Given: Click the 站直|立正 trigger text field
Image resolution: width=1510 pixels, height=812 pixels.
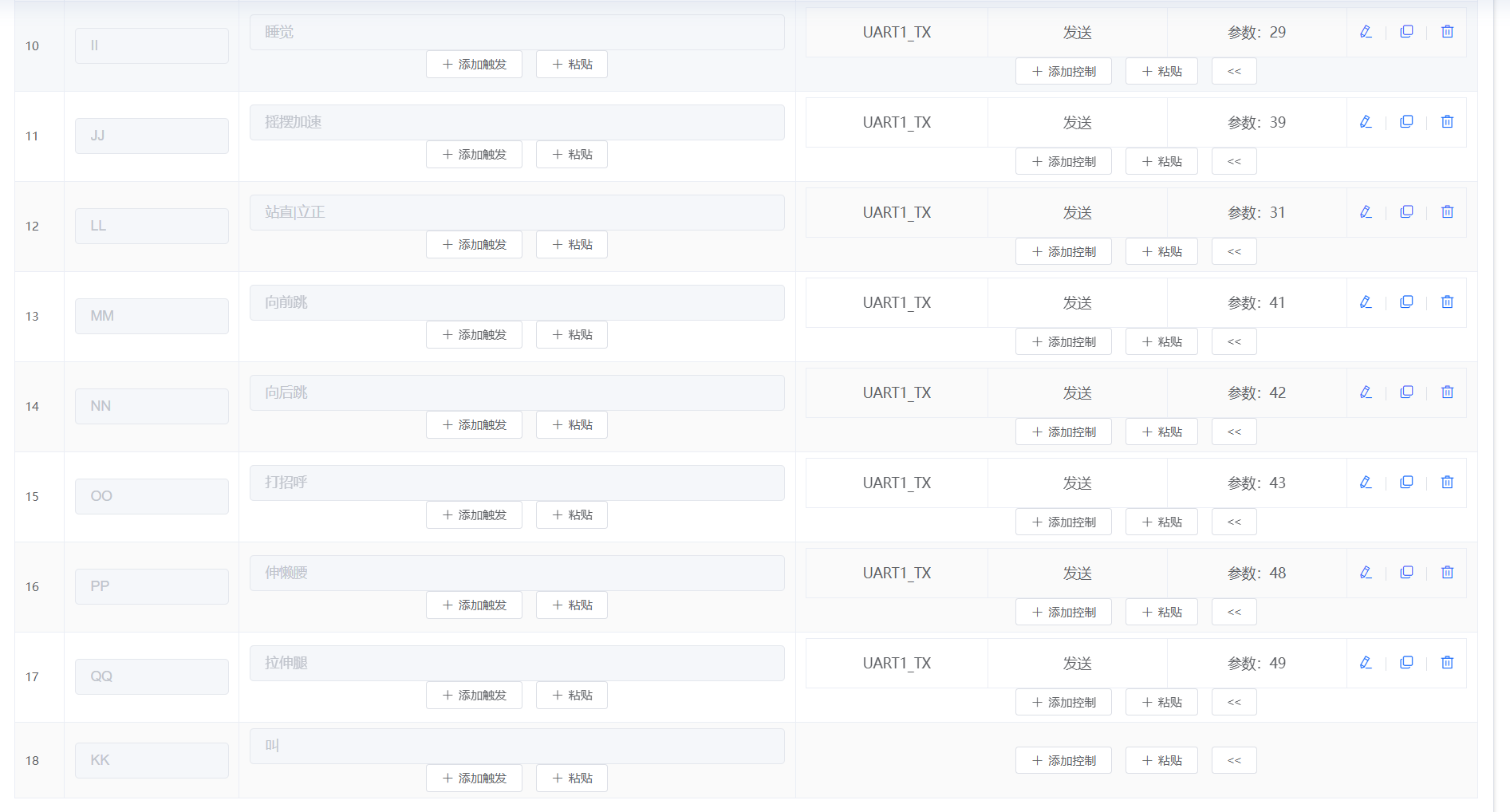Looking at the screenshot, I should (x=517, y=213).
